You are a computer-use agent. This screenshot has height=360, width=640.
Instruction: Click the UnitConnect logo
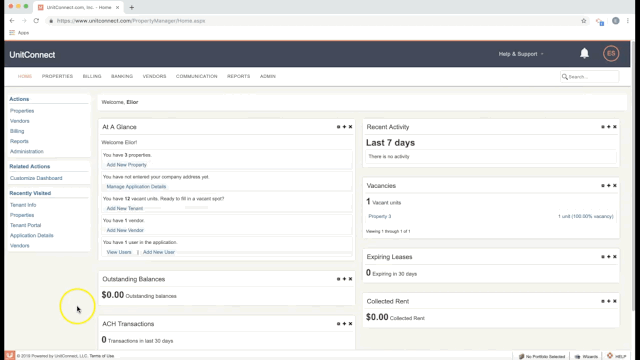click(32, 55)
